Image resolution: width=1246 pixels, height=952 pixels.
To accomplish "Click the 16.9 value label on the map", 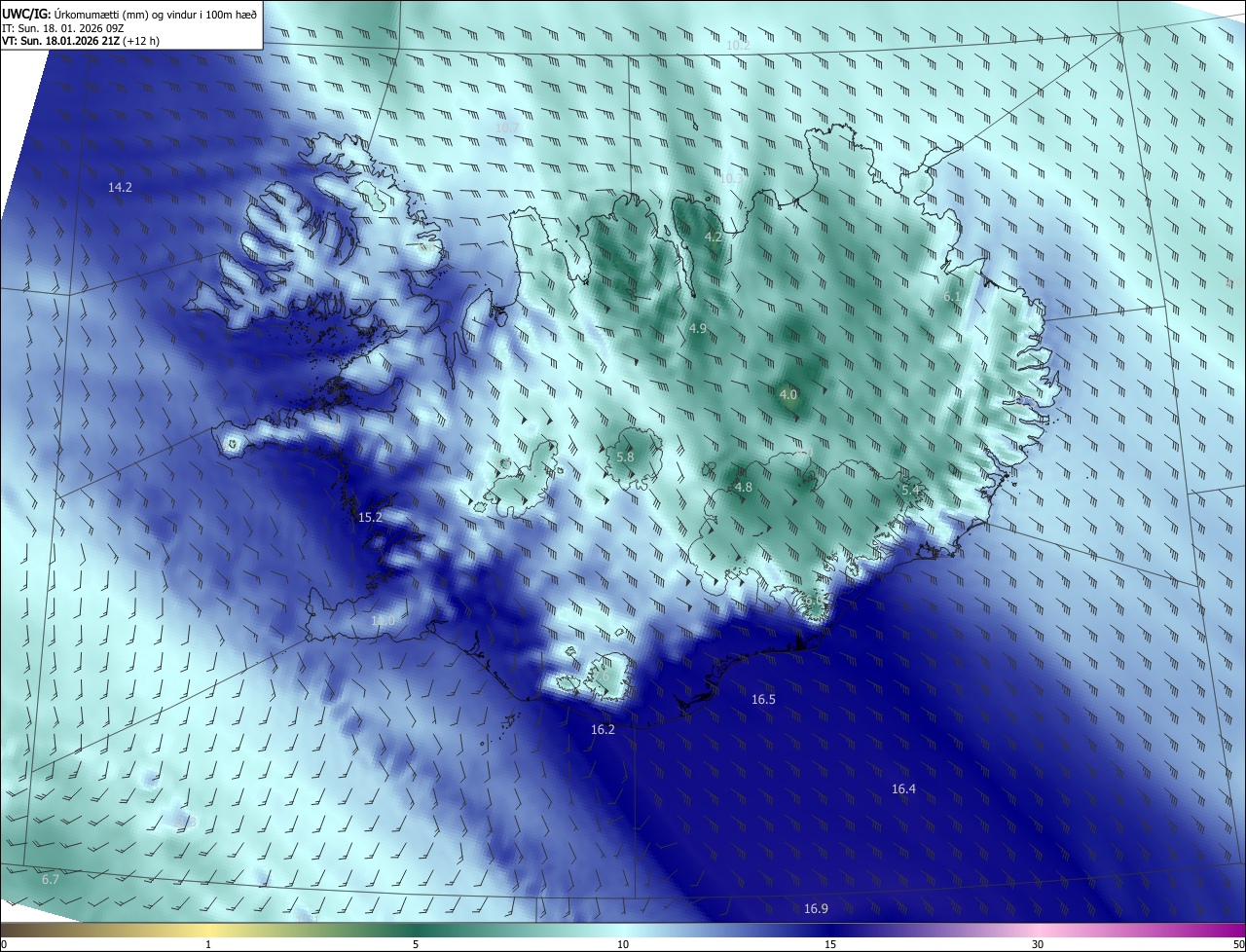I will click(x=816, y=908).
